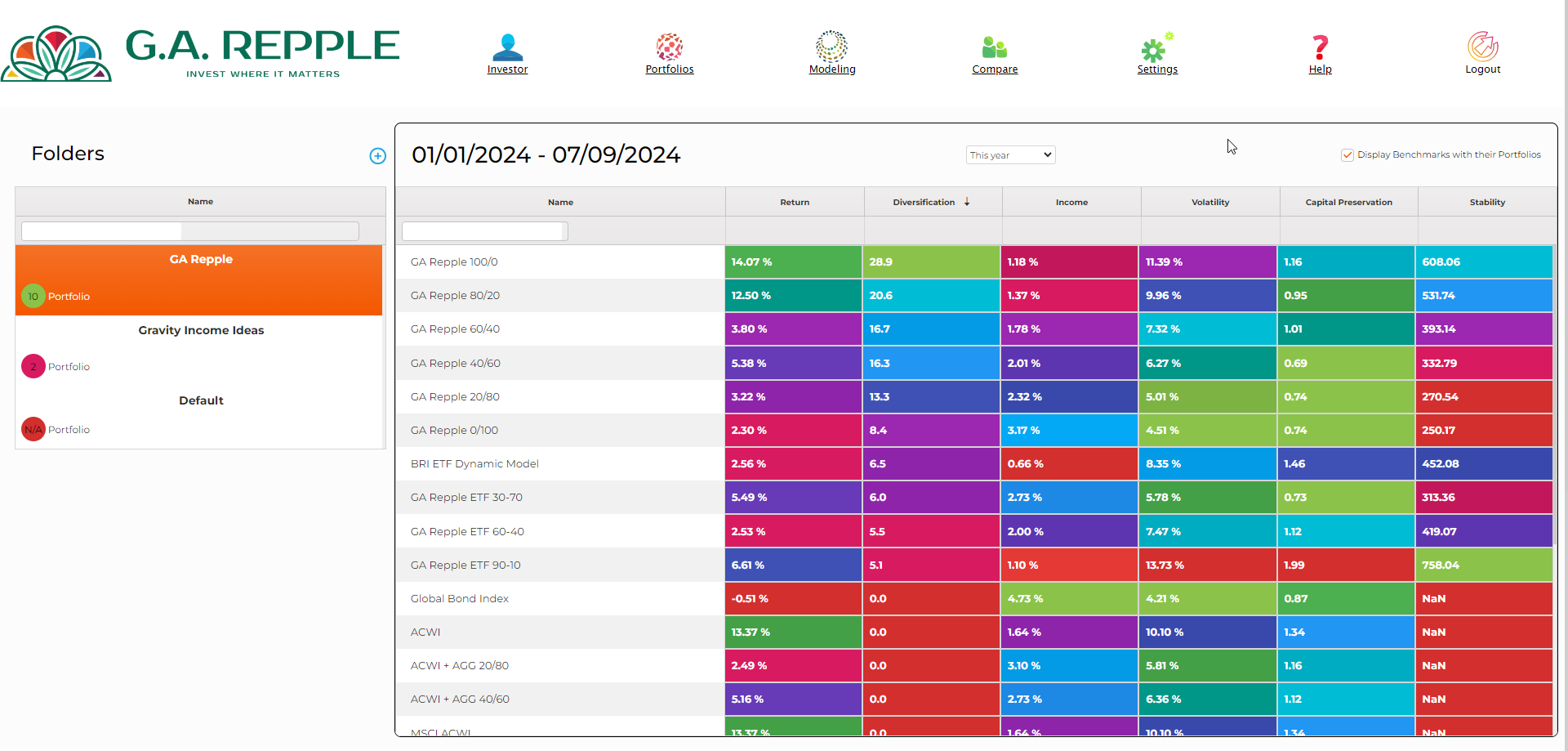Click the 01/01/2024 - 07/09/2024 date range heading
This screenshot has height=751, width=1568.
[x=546, y=154]
